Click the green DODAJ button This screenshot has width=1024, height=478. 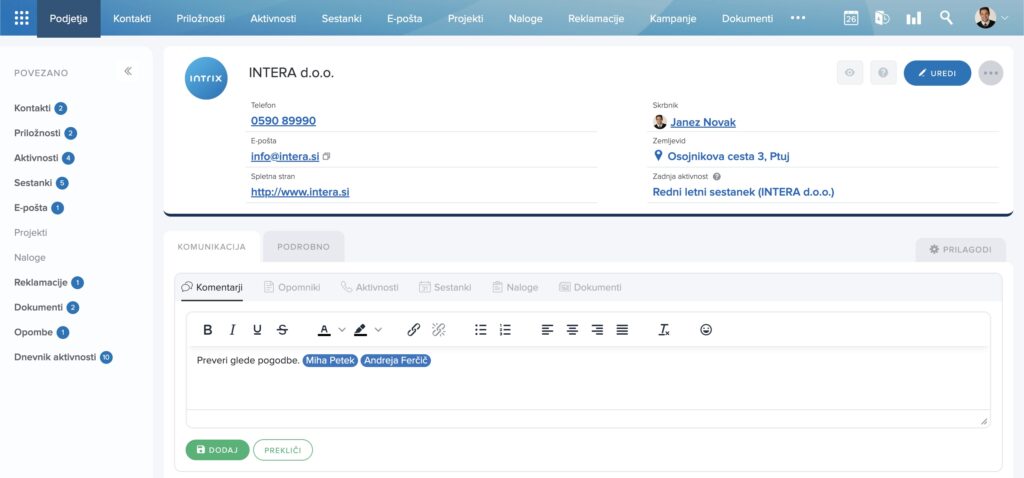[x=217, y=450]
